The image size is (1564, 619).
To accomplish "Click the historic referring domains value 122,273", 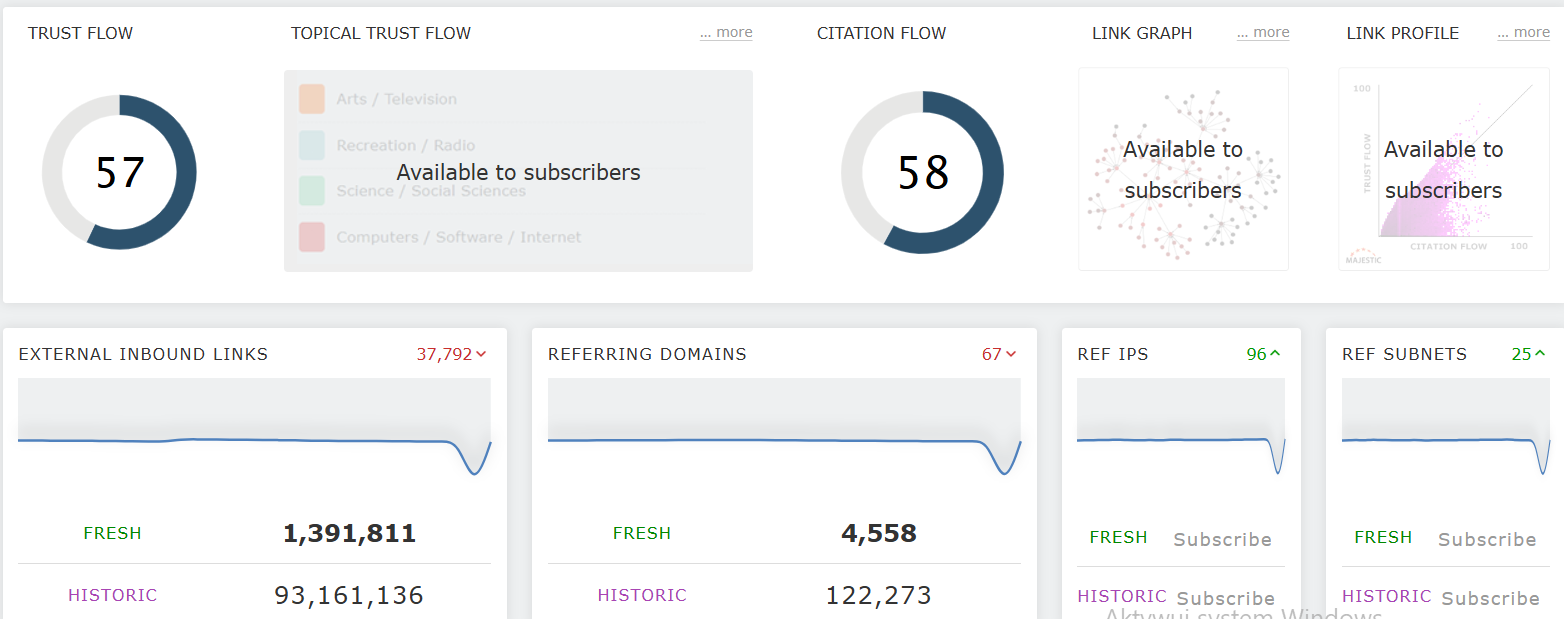I will [879, 596].
